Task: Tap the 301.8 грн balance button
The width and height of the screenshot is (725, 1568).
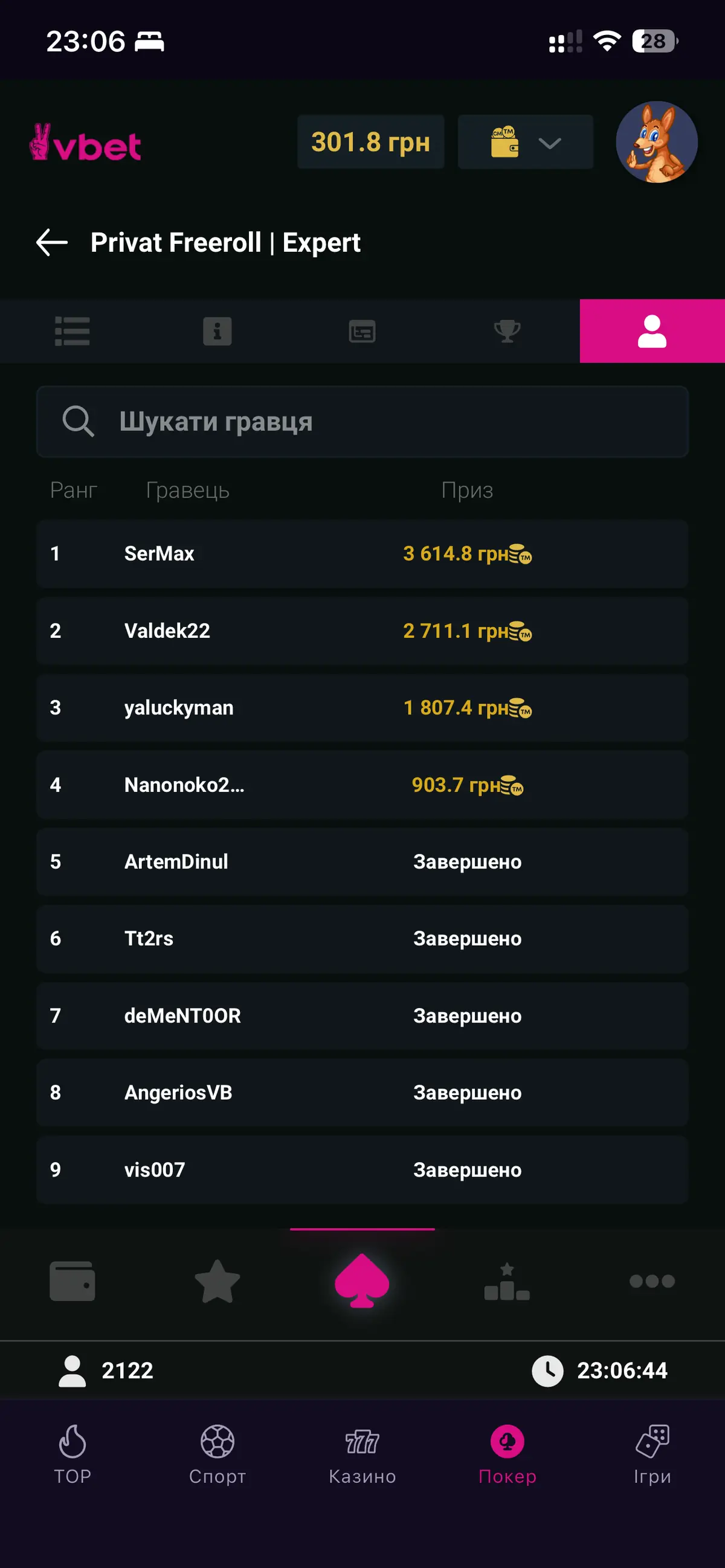Action: tap(371, 142)
